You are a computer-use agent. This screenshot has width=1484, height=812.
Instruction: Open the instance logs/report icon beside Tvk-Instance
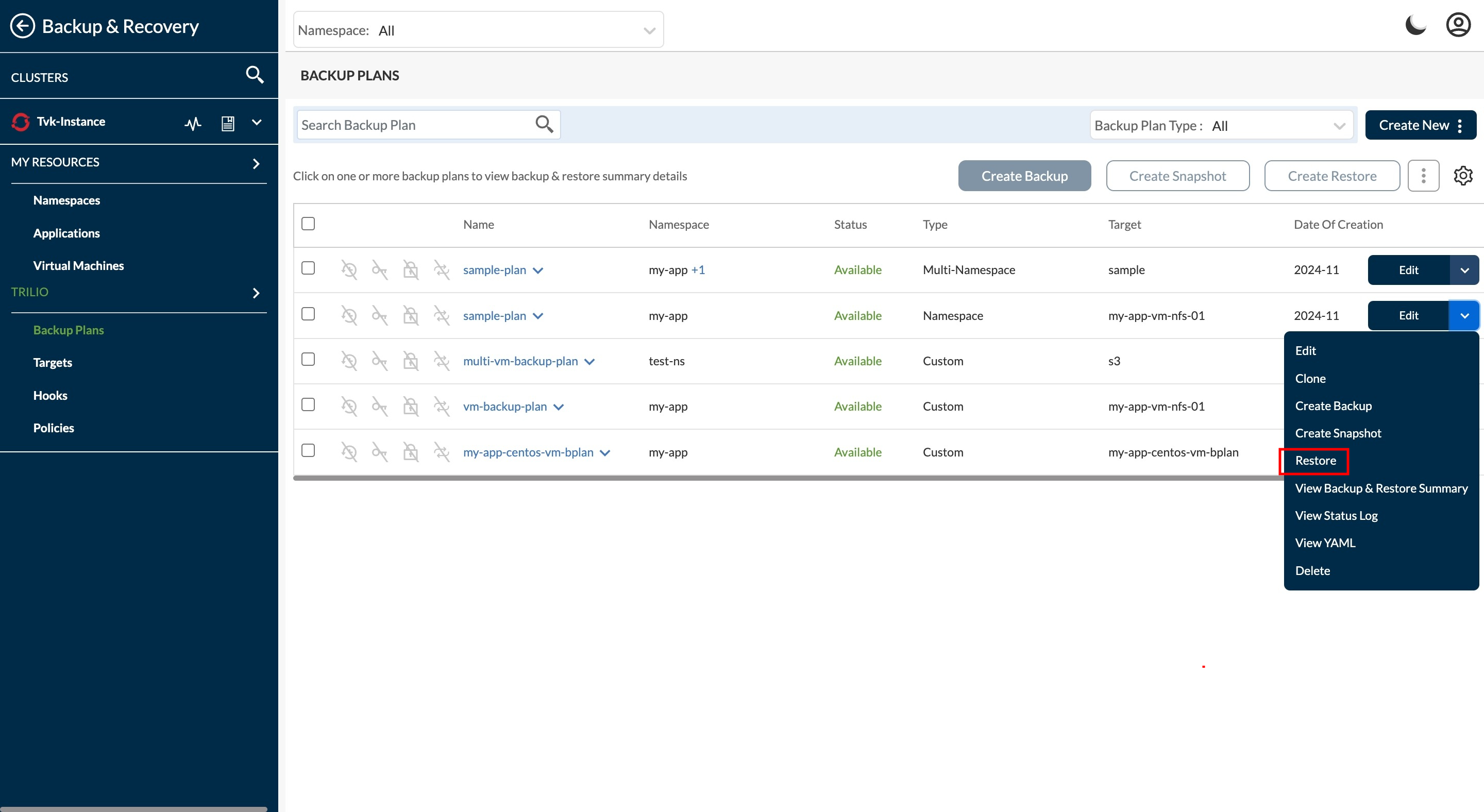click(x=228, y=123)
